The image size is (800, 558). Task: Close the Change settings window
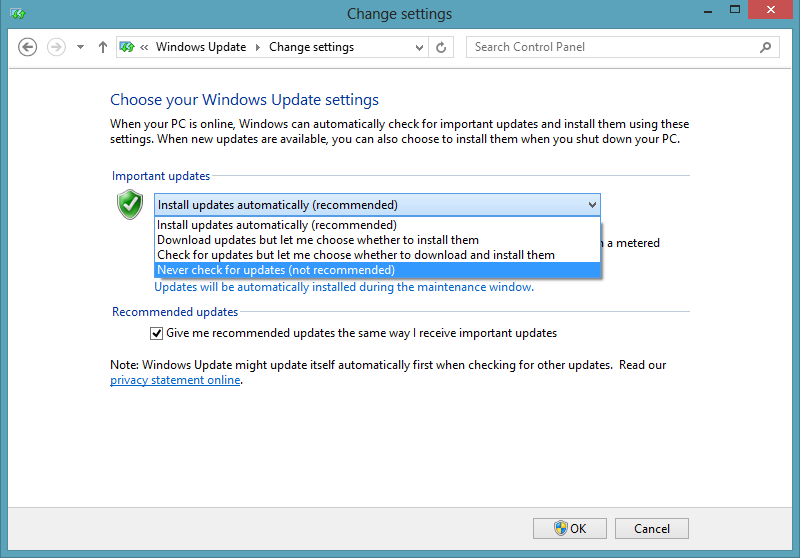coord(770,9)
